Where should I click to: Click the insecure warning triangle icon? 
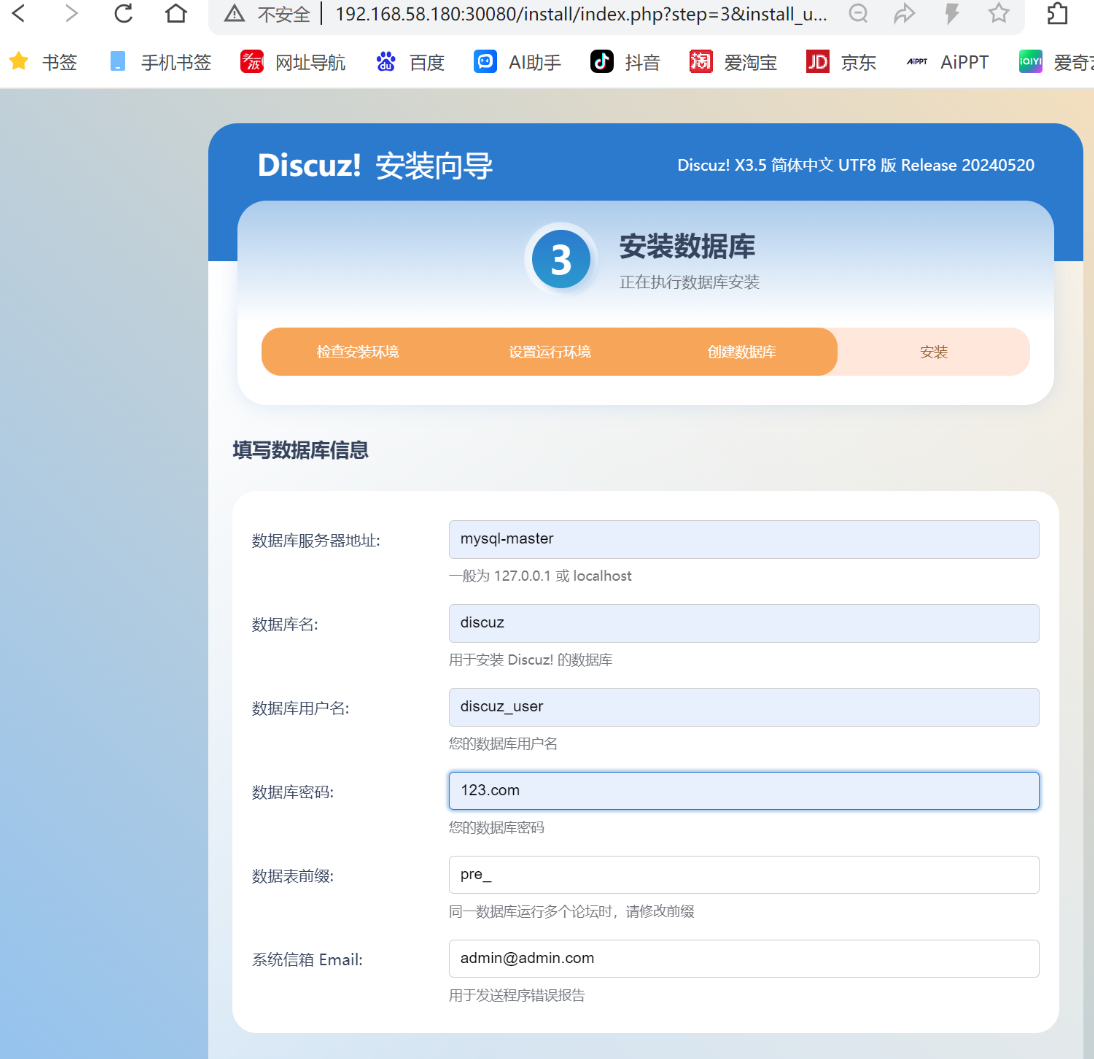(234, 13)
